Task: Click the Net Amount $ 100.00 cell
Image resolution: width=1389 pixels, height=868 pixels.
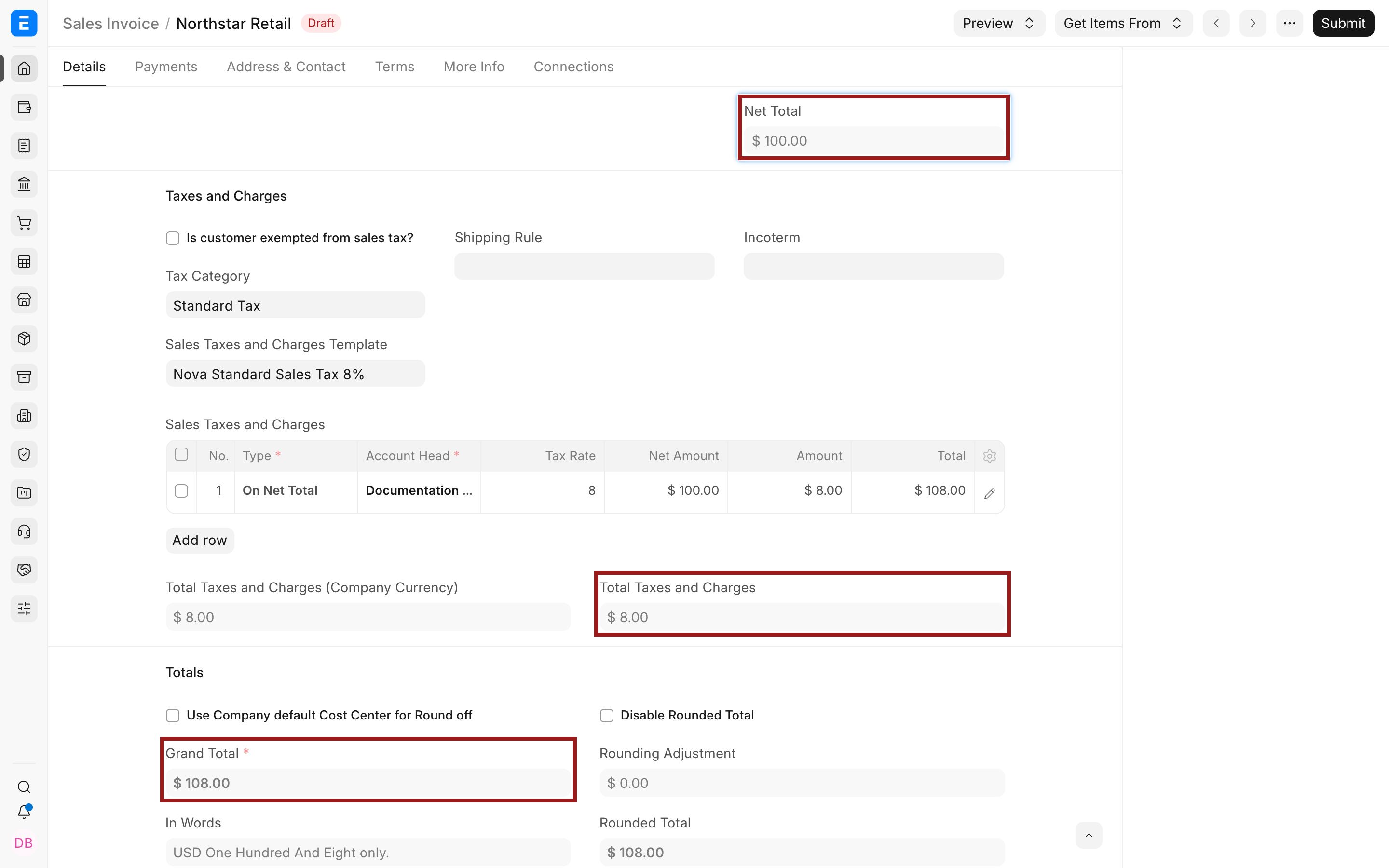Action: click(x=666, y=491)
